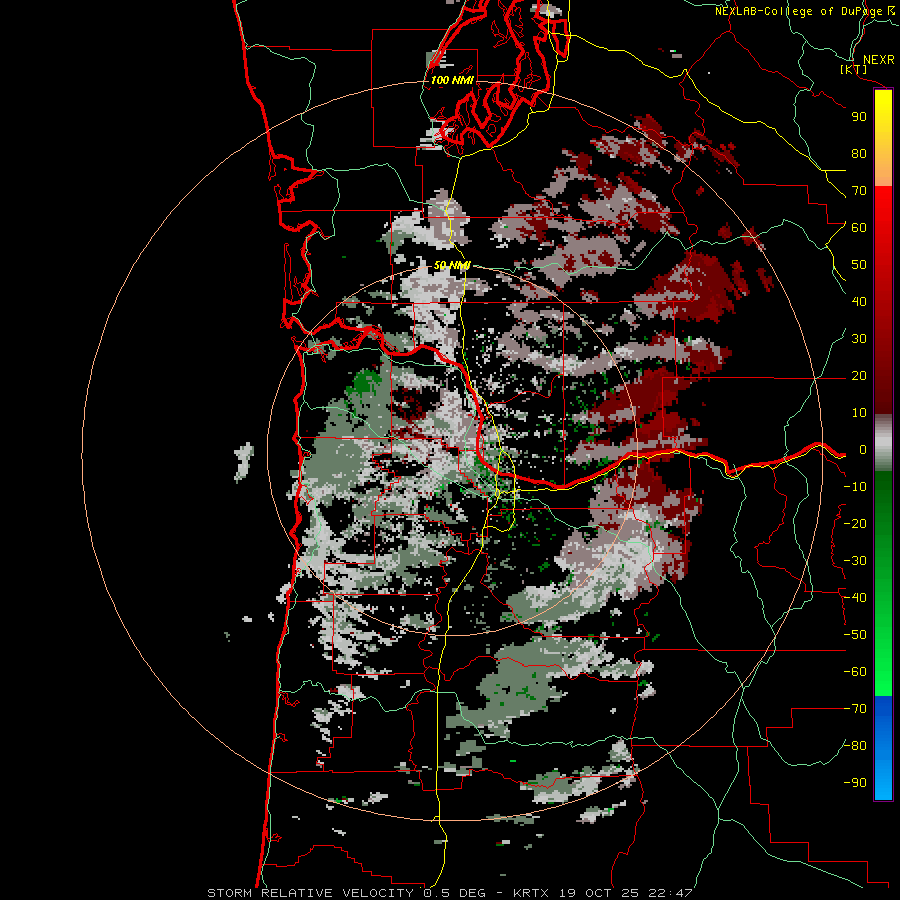The image size is (900, 900).
Task: Pick the gray zero-velocity color bar segment
Action: tap(883, 443)
